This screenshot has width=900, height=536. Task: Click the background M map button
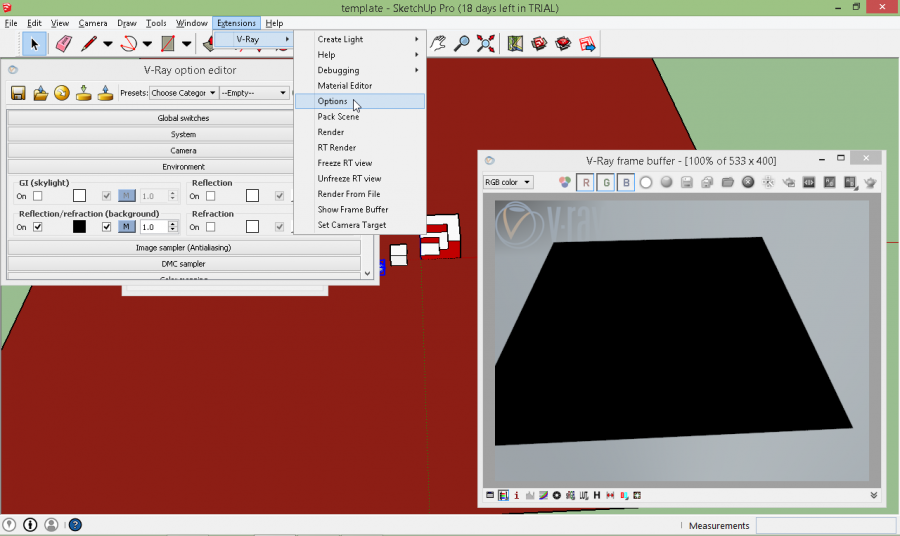point(127,227)
